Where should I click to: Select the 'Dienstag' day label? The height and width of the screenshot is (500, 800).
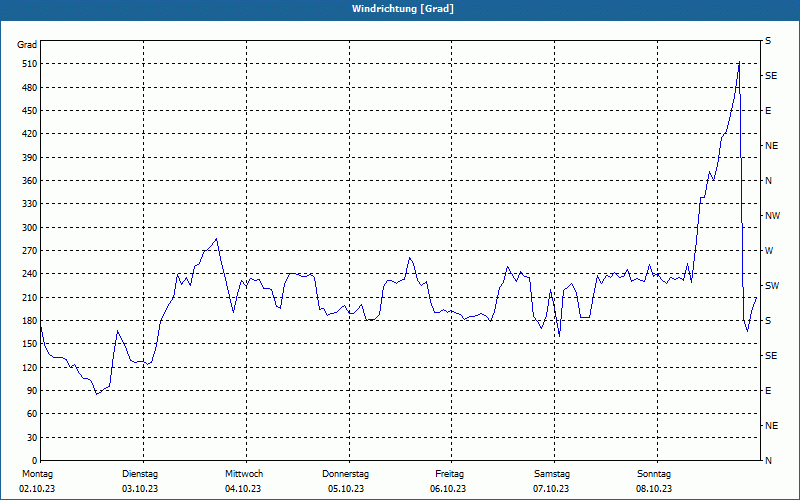(x=140, y=474)
